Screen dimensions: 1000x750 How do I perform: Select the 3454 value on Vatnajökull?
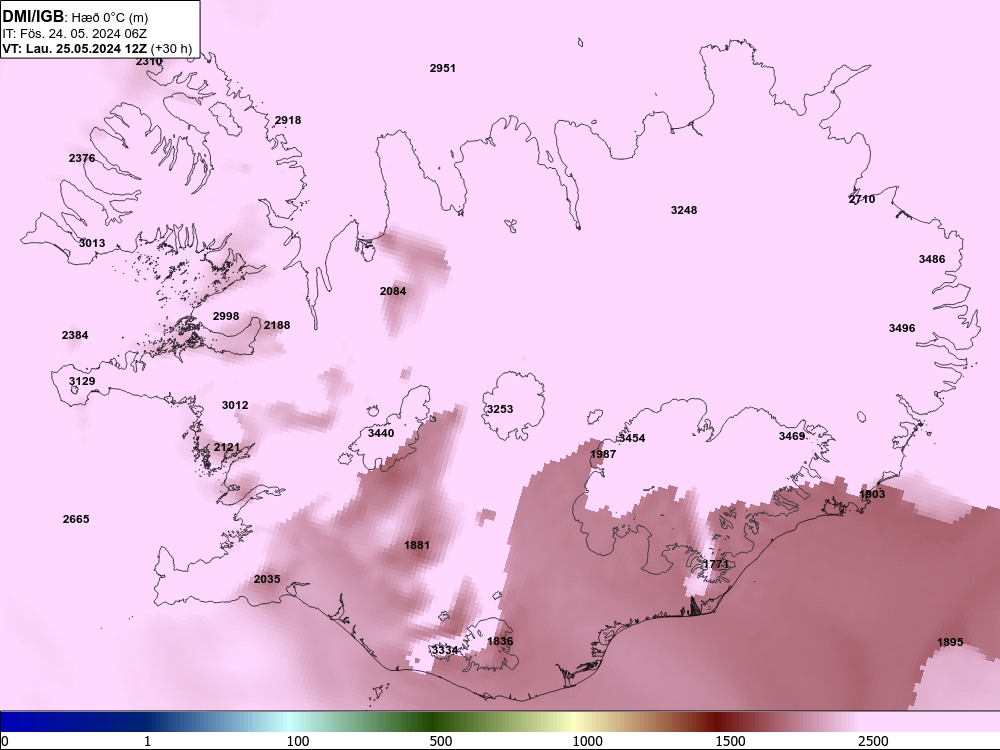[x=632, y=438]
